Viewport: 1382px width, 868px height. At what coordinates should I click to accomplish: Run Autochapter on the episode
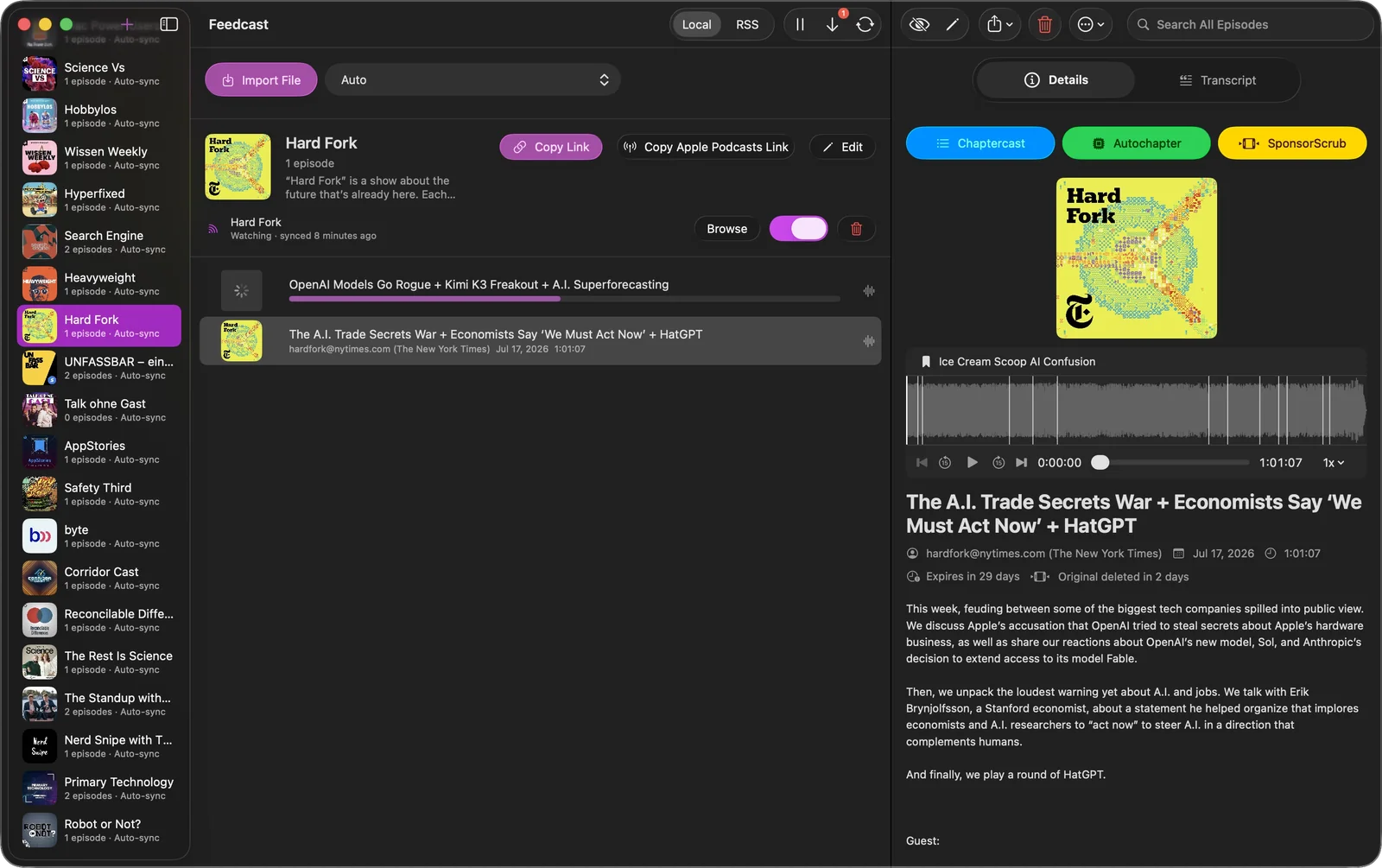point(1136,143)
